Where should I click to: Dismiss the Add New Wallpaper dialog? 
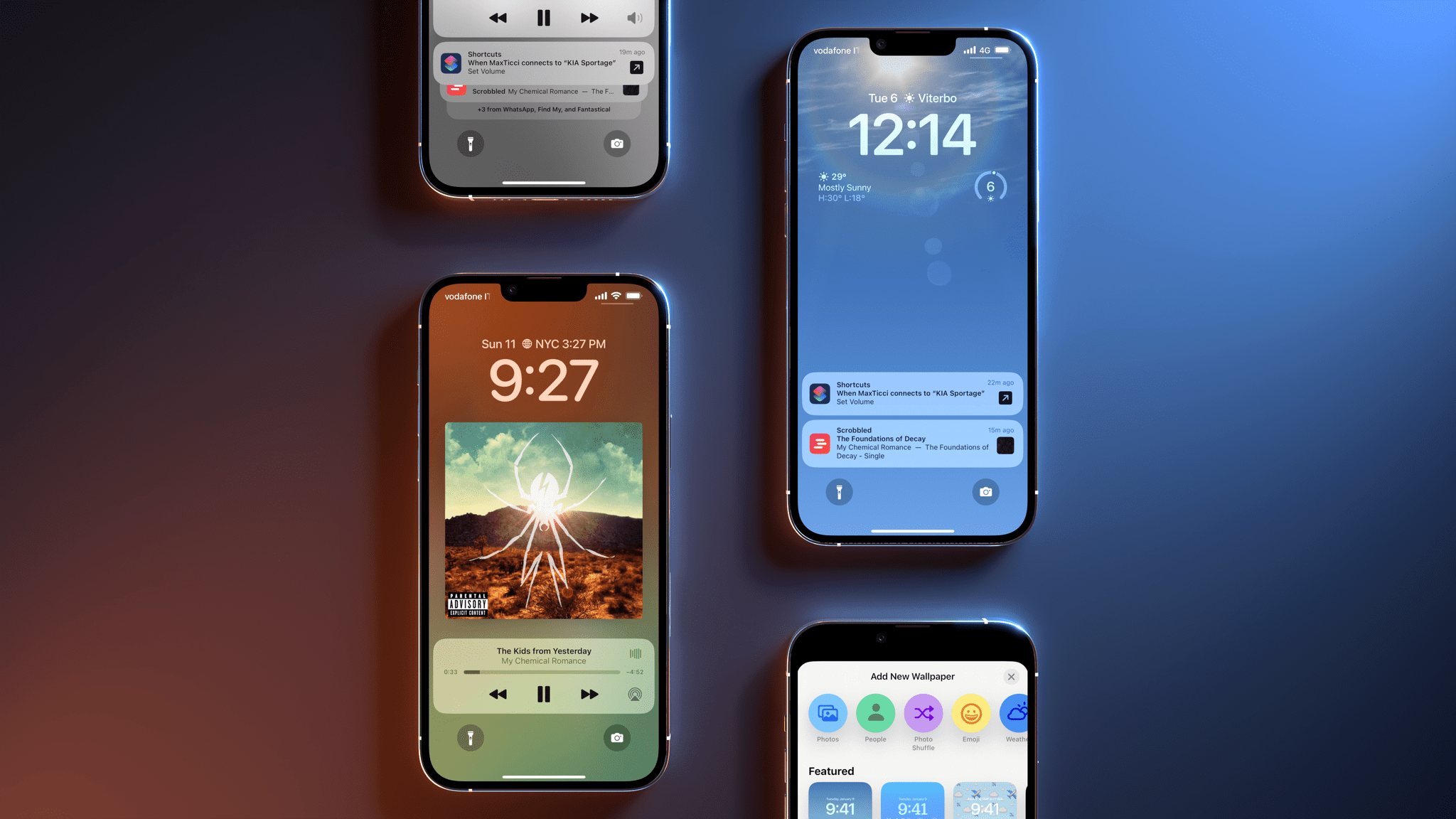coord(1010,677)
